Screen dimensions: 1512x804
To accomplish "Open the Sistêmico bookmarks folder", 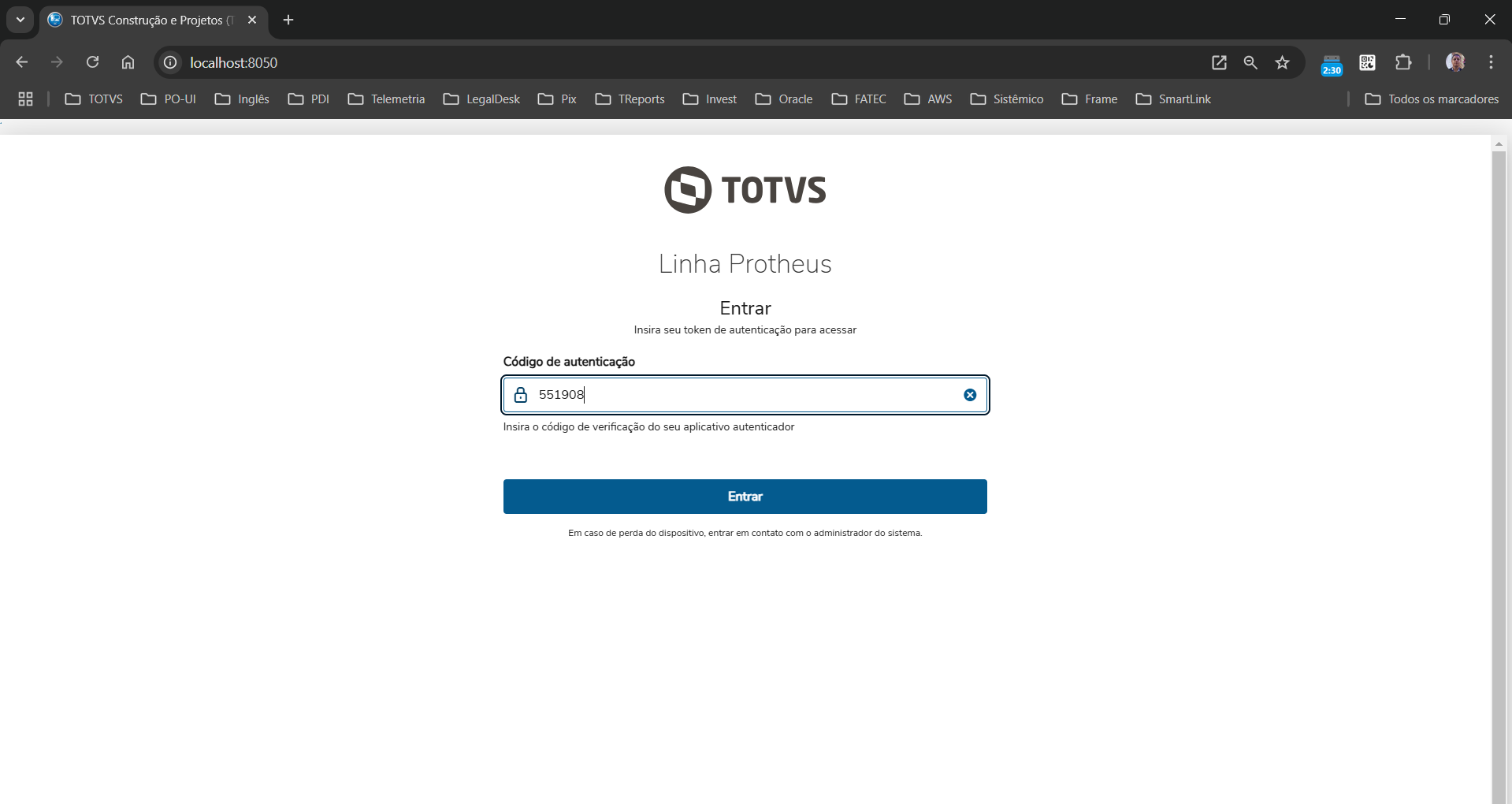I will pyautogui.click(x=1007, y=99).
